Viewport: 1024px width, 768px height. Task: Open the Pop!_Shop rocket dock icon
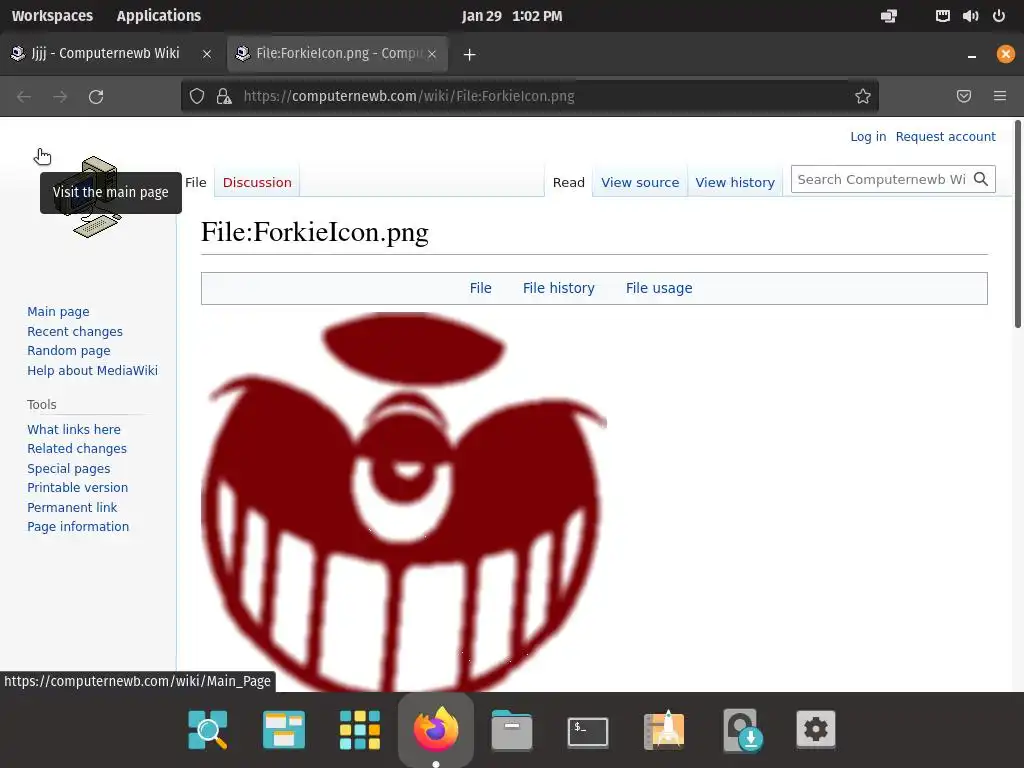pos(664,729)
